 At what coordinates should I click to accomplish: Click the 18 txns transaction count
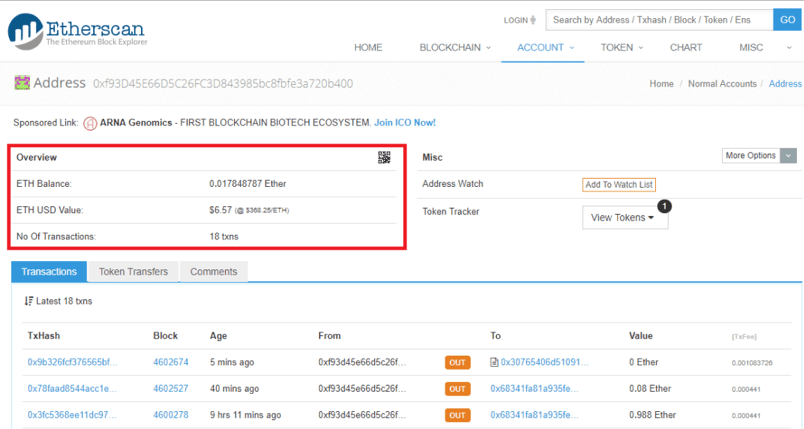point(224,236)
